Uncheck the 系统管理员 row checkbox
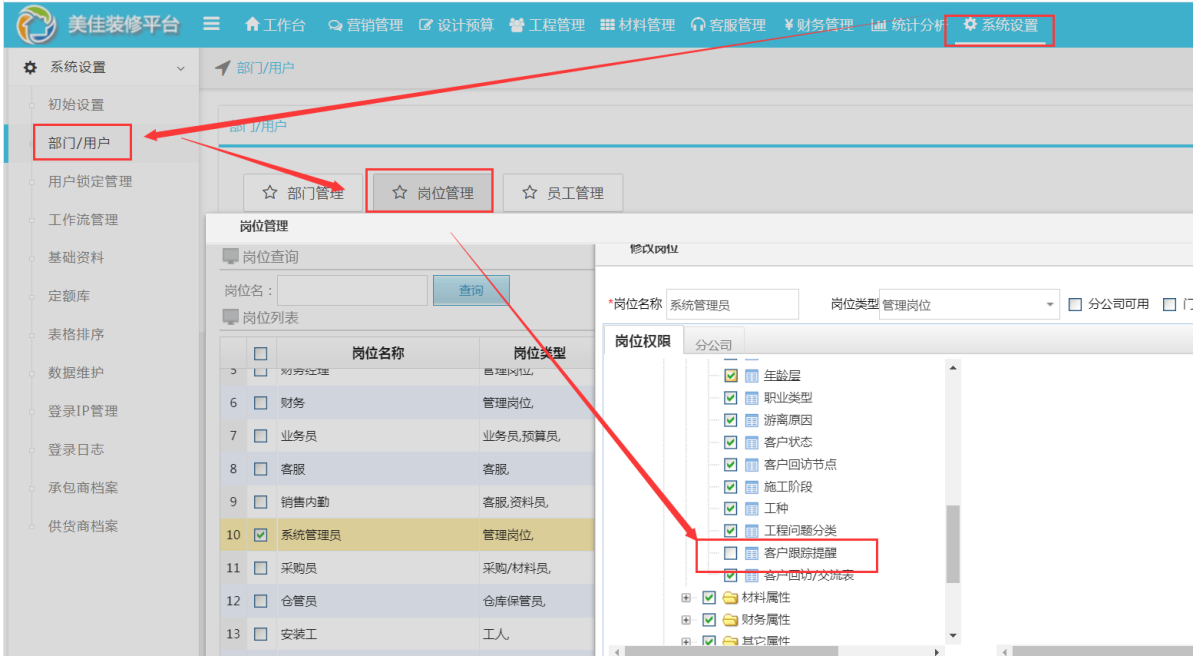The image size is (1194, 656). point(261,535)
